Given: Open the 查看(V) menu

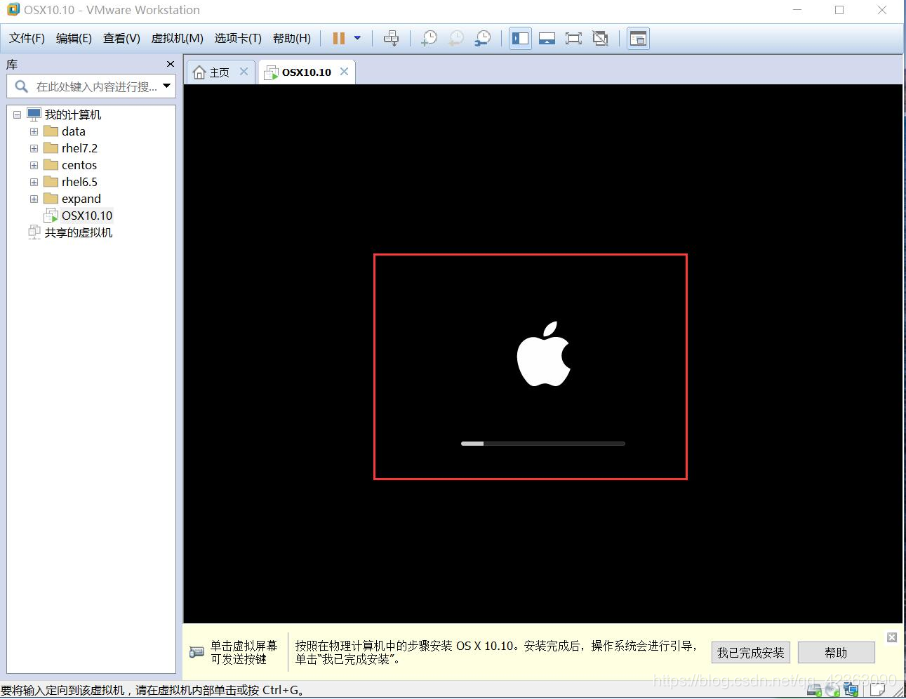Looking at the screenshot, I should [121, 38].
